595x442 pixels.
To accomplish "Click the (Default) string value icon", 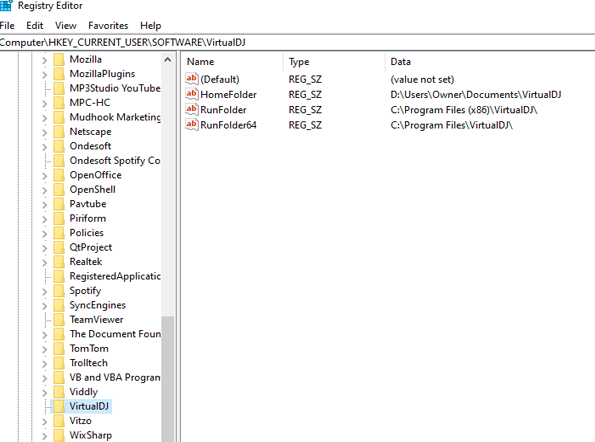I will [x=192, y=79].
